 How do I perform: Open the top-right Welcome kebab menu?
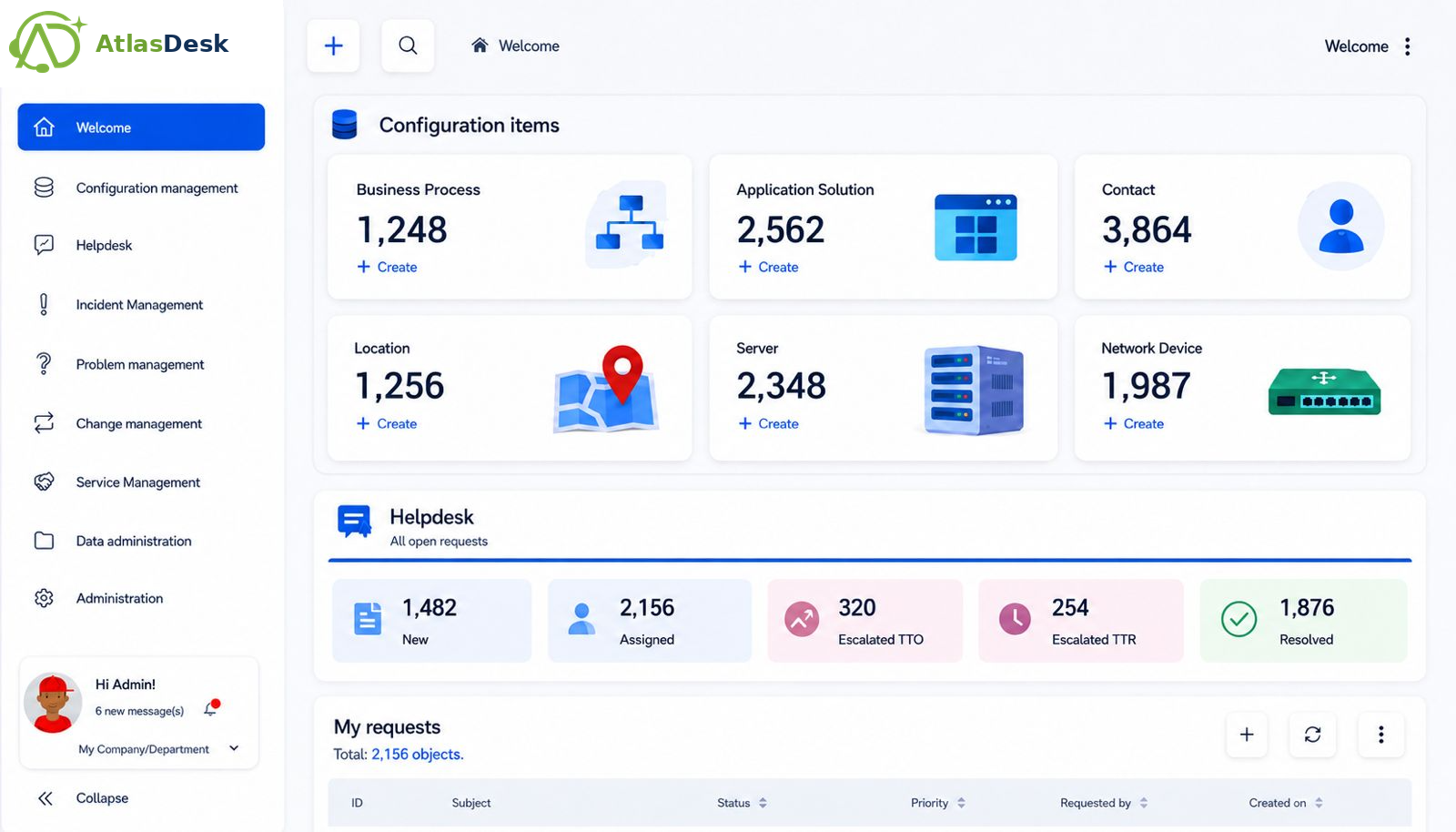click(x=1407, y=46)
